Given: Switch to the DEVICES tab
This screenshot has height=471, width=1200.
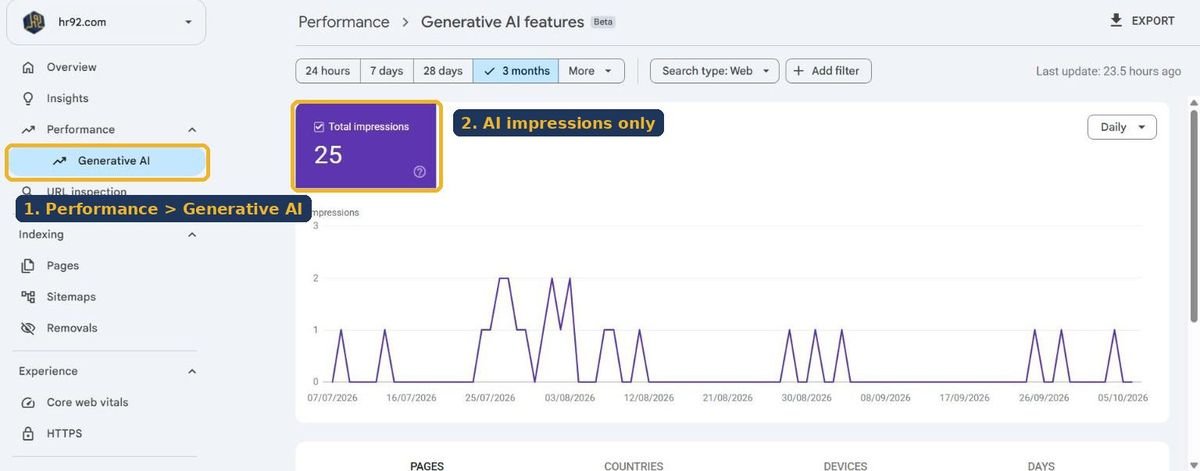Looking at the screenshot, I should (x=845, y=466).
